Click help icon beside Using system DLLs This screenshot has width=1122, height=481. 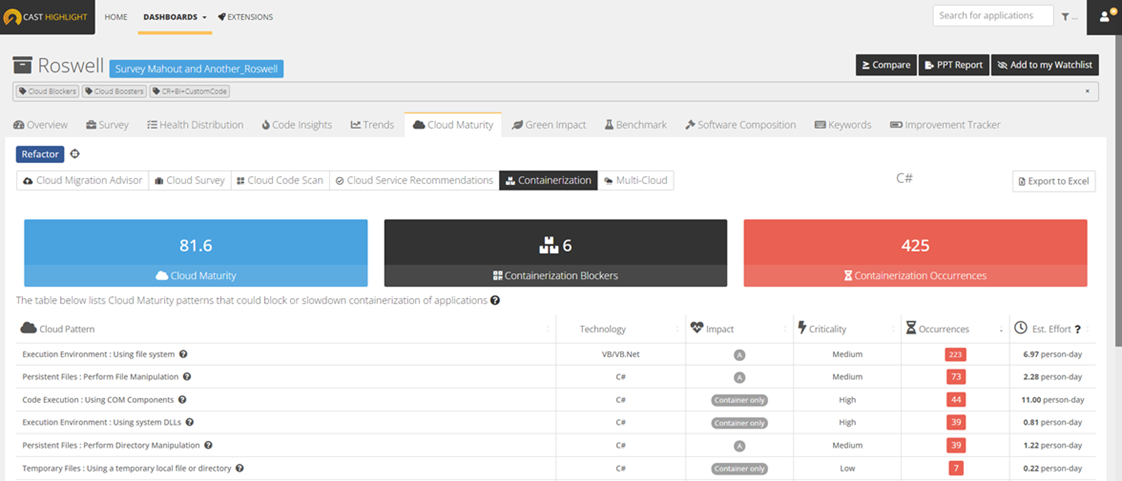pyautogui.click(x=189, y=422)
